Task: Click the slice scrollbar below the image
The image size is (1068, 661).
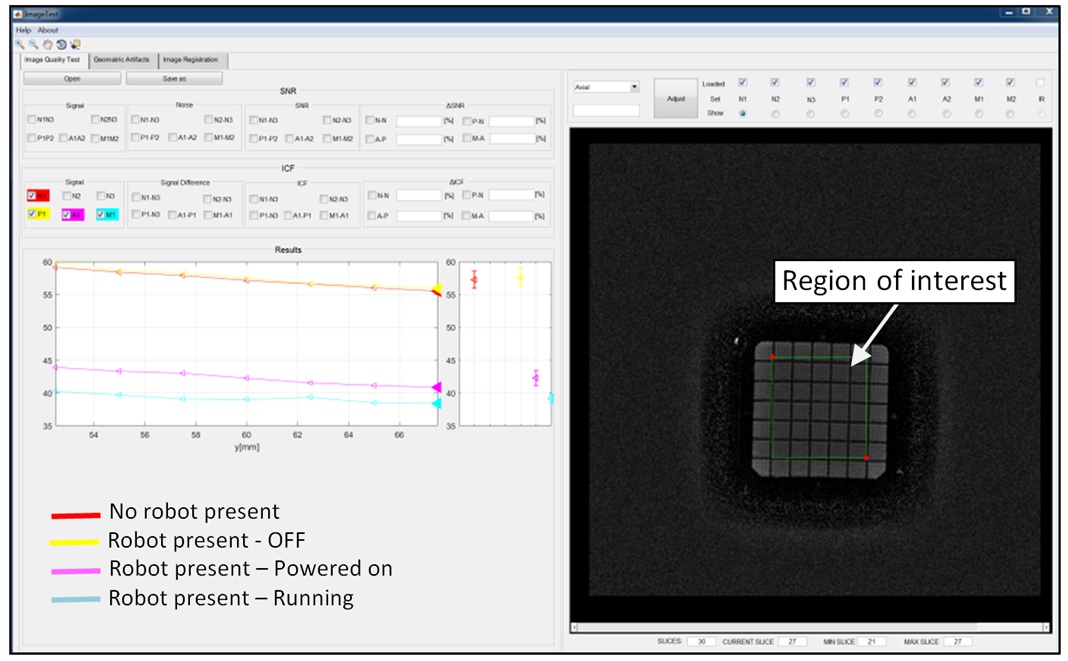Action: pos(810,627)
